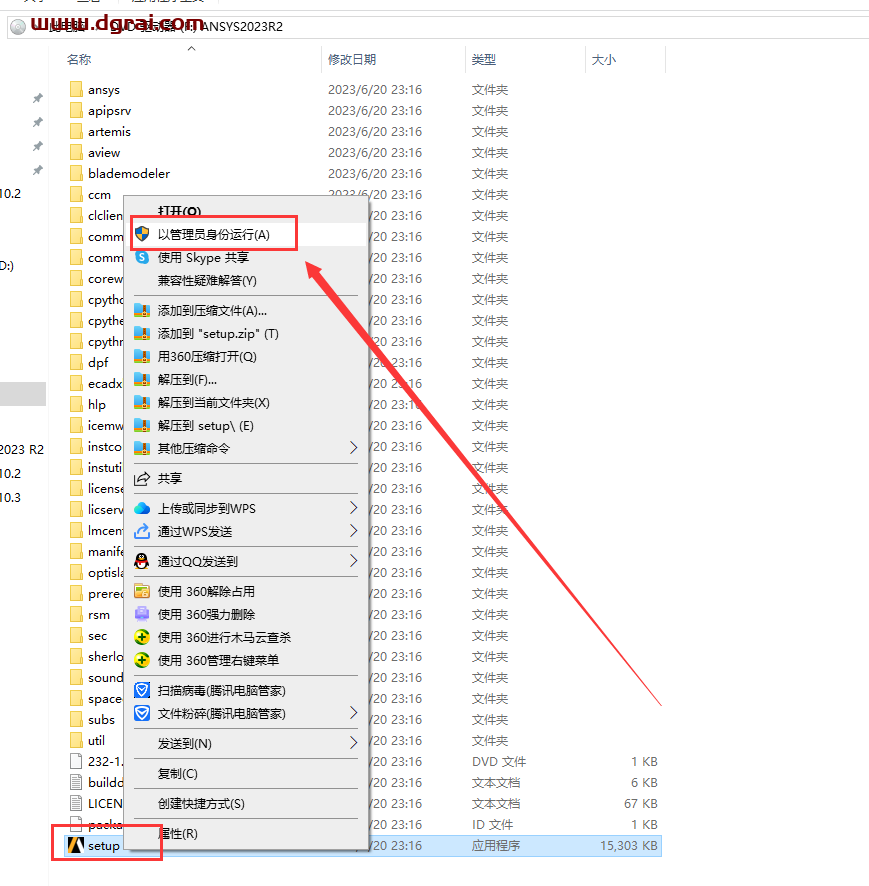
Task: Select the 'hlp' folder row
Action: (97, 405)
